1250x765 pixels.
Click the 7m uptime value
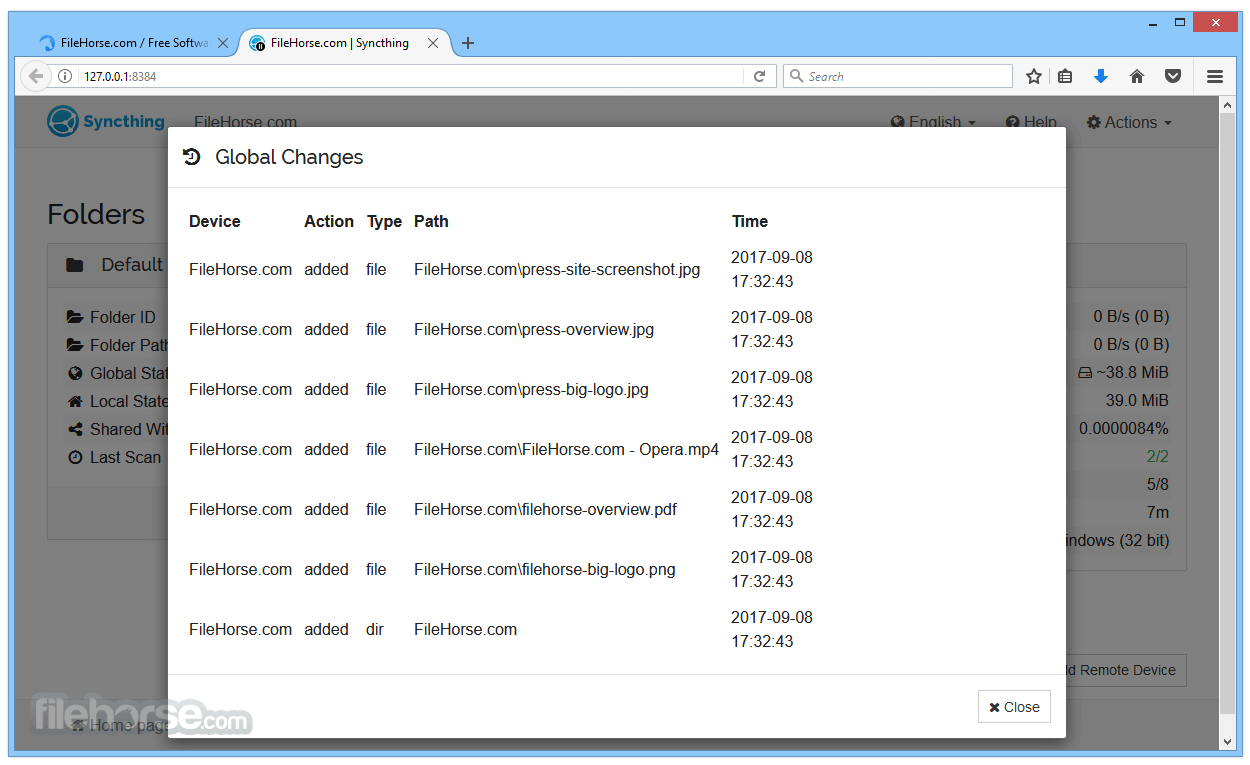point(1158,512)
